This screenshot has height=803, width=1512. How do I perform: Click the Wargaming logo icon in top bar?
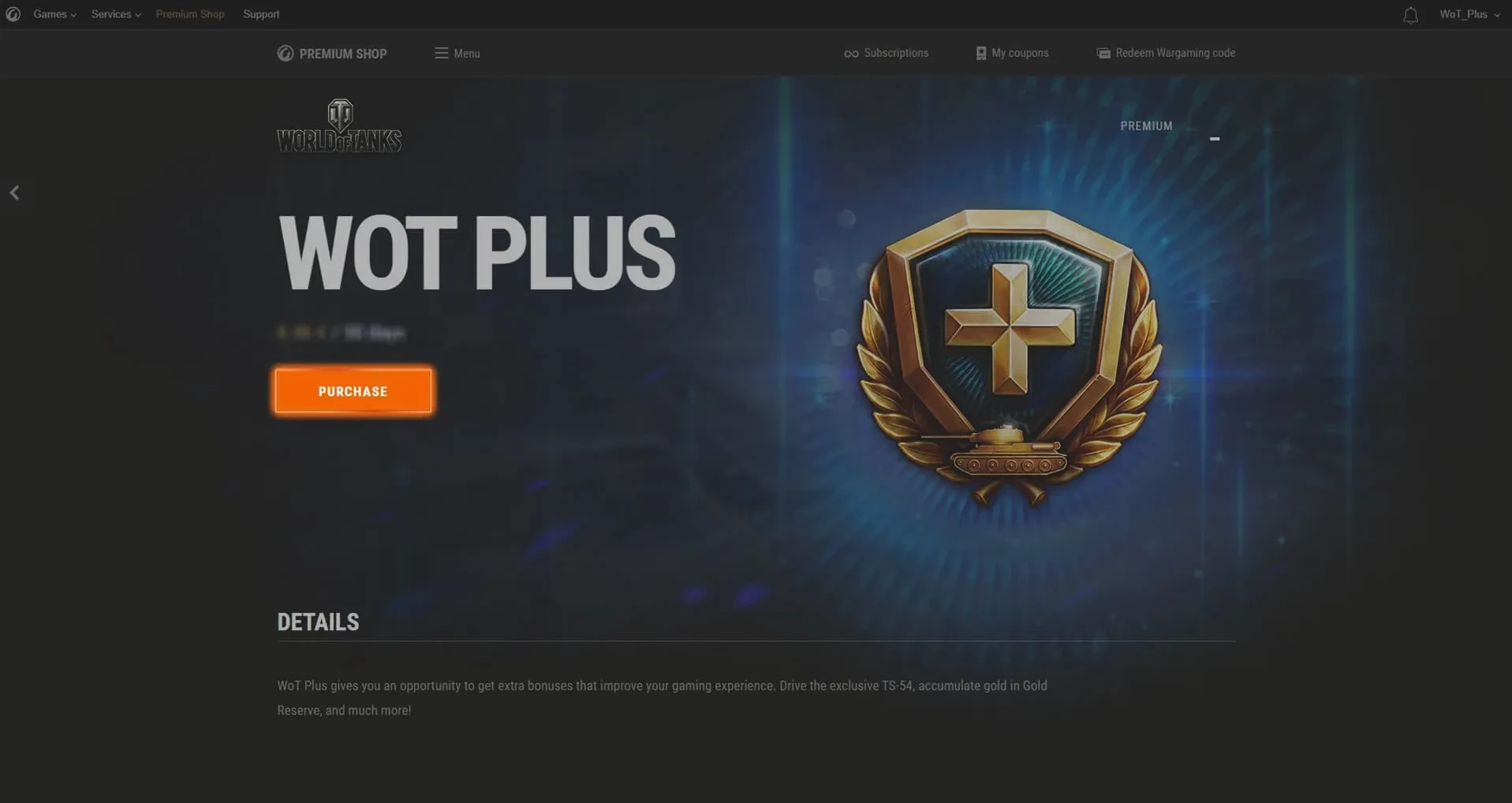click(13, 14)
